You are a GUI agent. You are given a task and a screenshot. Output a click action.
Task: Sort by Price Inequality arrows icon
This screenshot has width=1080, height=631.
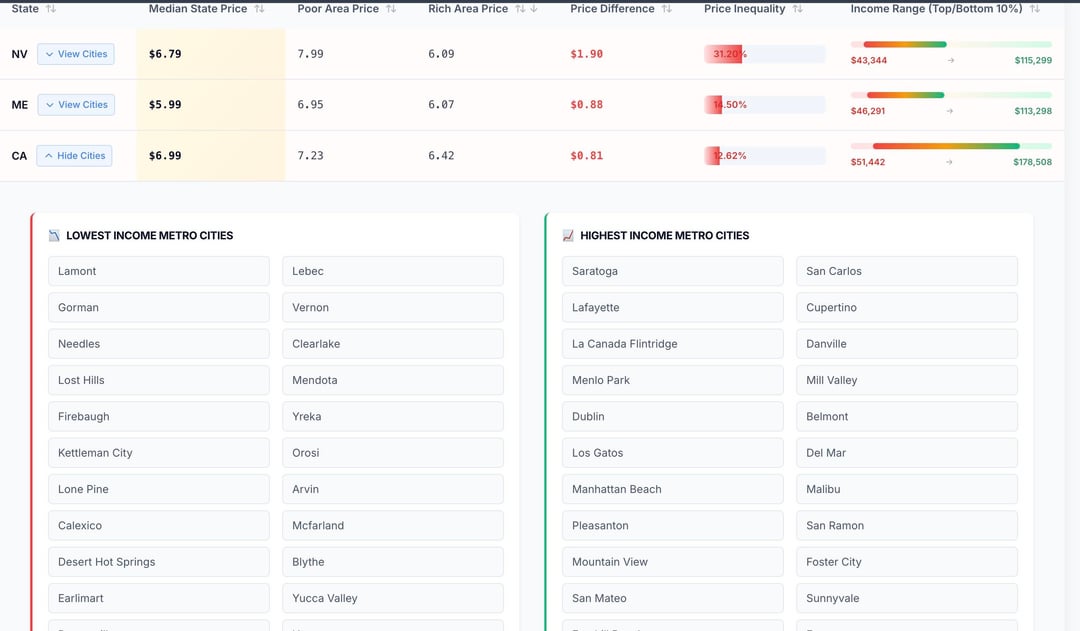point(797,9)
